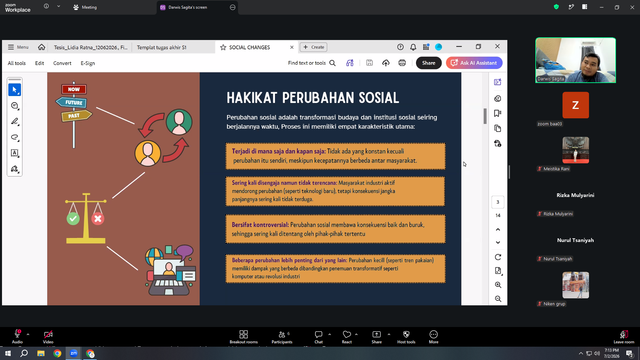Open the bookmarks panel icon
Screen dimensions: 640x360
click(498, 113)
